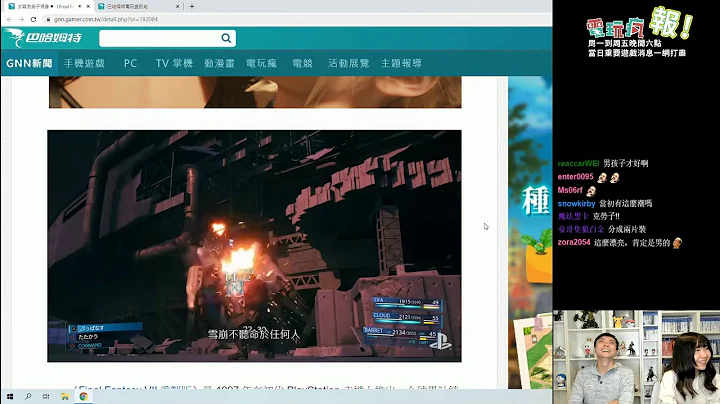Click the search magnifier icon
This screenshot has height=404, width=720.
226,38
